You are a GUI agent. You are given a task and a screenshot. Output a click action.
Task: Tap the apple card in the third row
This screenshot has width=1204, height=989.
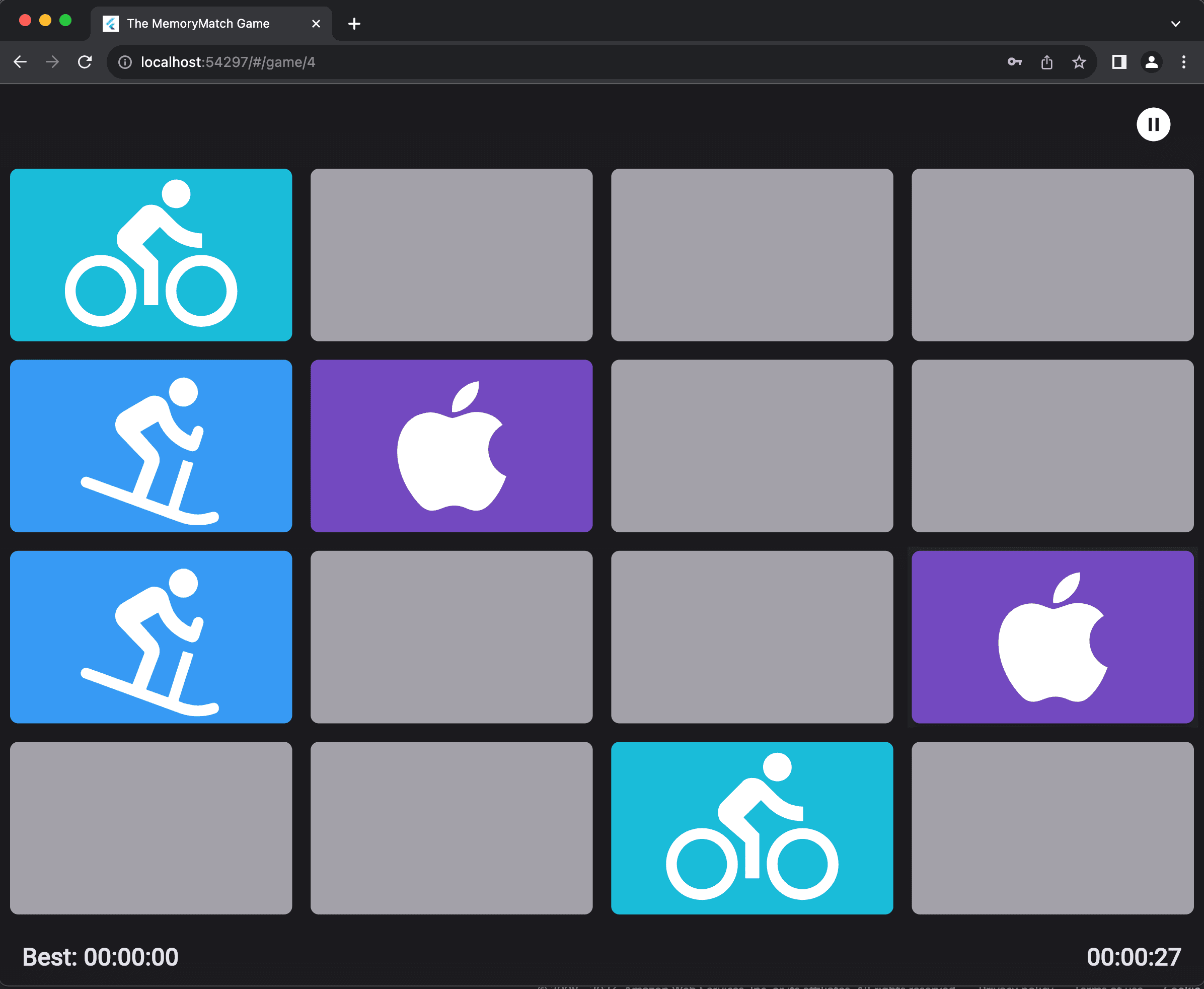(1052, 637)
